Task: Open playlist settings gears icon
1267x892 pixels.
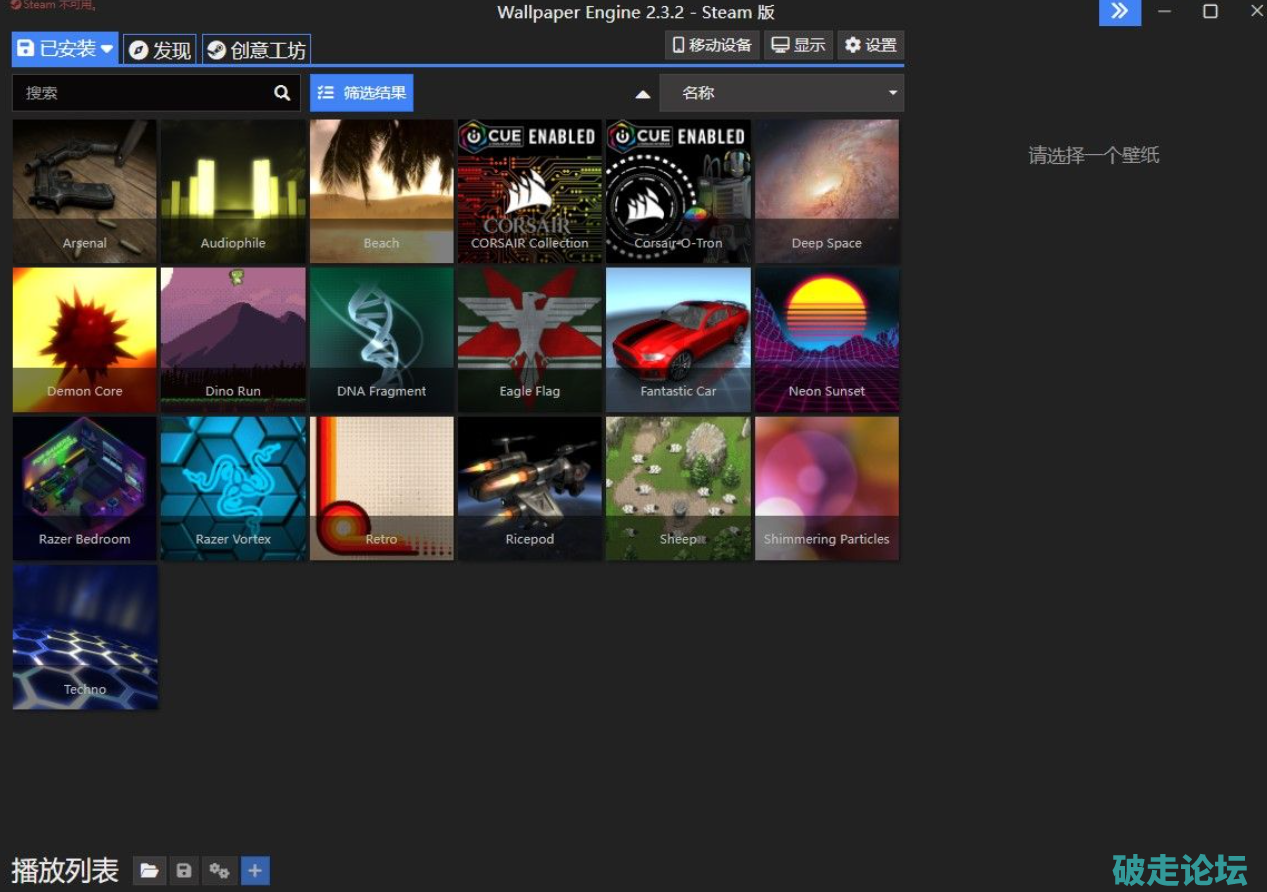Action: pyautogui.click(x=219, y=871)
